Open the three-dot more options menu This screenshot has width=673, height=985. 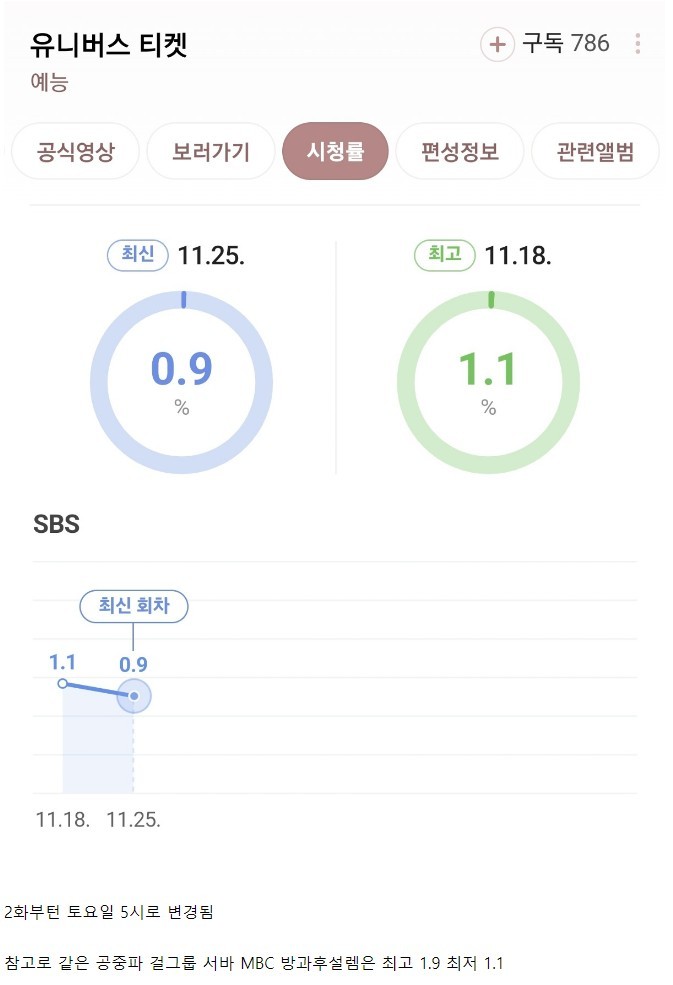[639, 44]
